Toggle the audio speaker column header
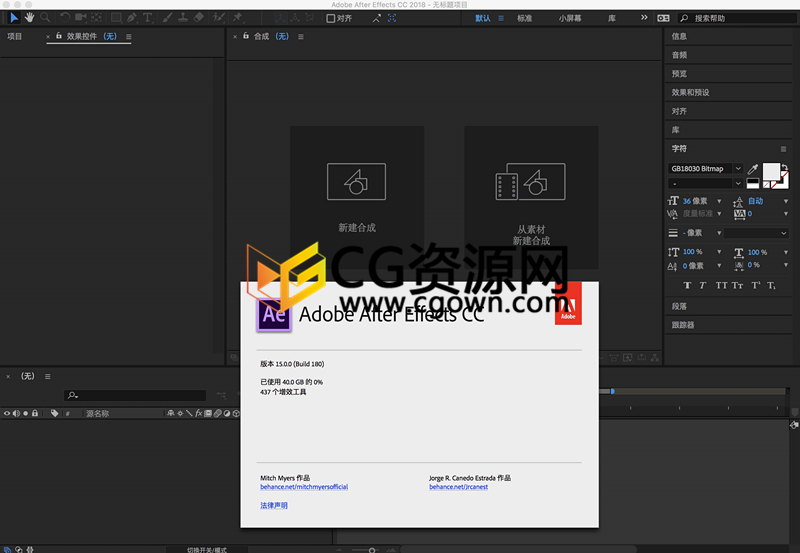 pyautogui.click(x=16, y=413)
